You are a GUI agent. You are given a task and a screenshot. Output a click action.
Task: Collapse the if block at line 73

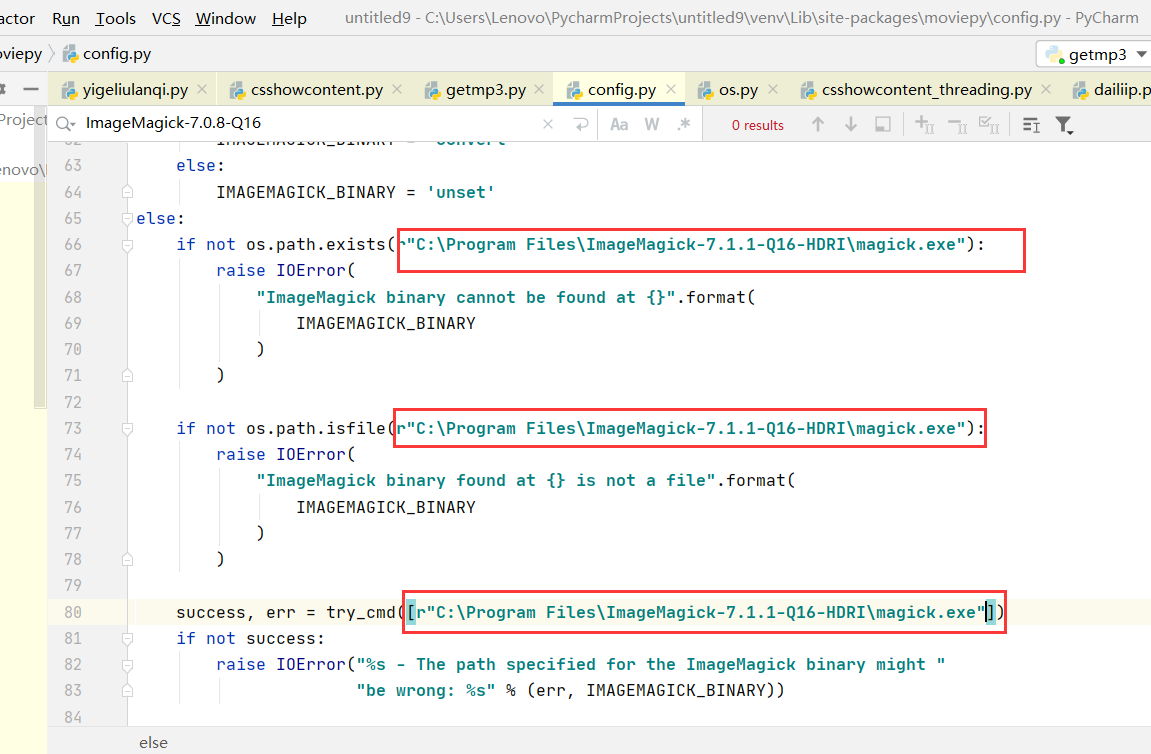(x=128, y=429)
